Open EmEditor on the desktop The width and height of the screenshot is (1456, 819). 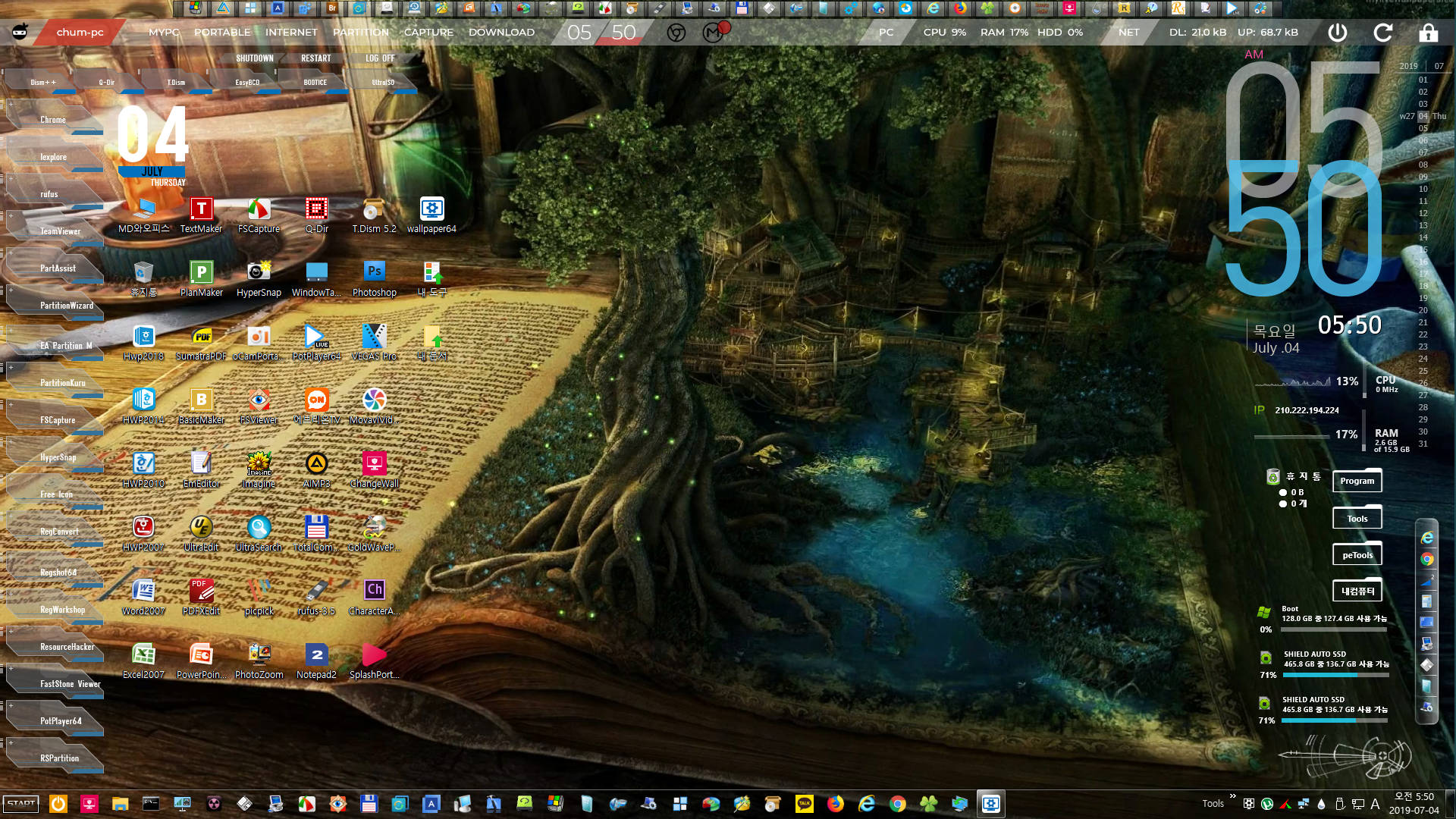tap(201, 470)
